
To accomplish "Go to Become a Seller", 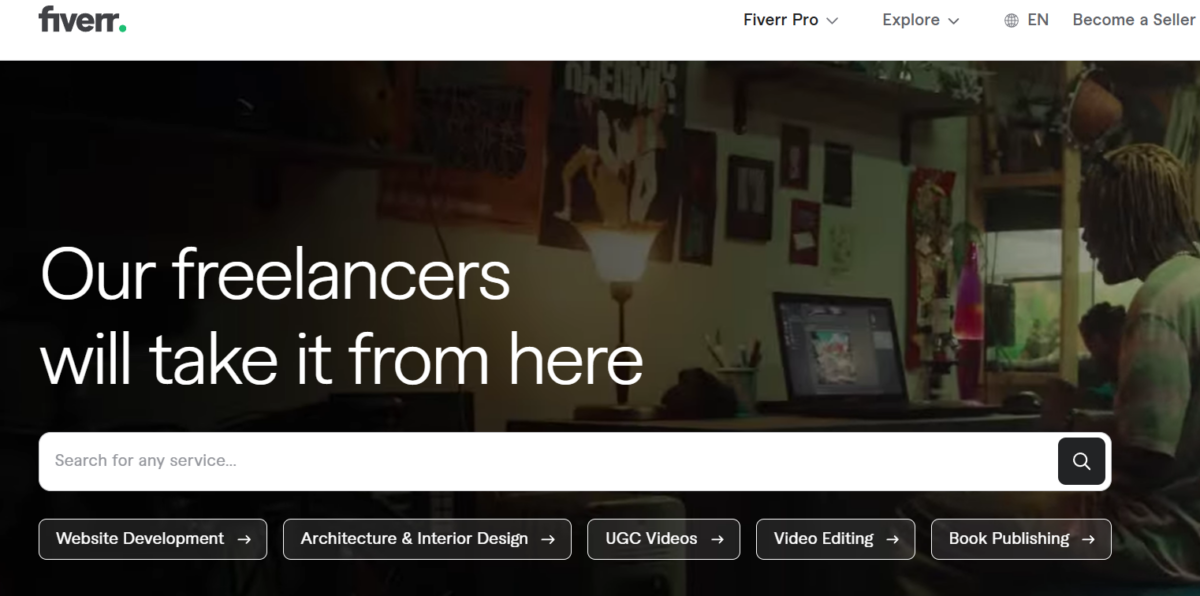I will pos(1134,20).
